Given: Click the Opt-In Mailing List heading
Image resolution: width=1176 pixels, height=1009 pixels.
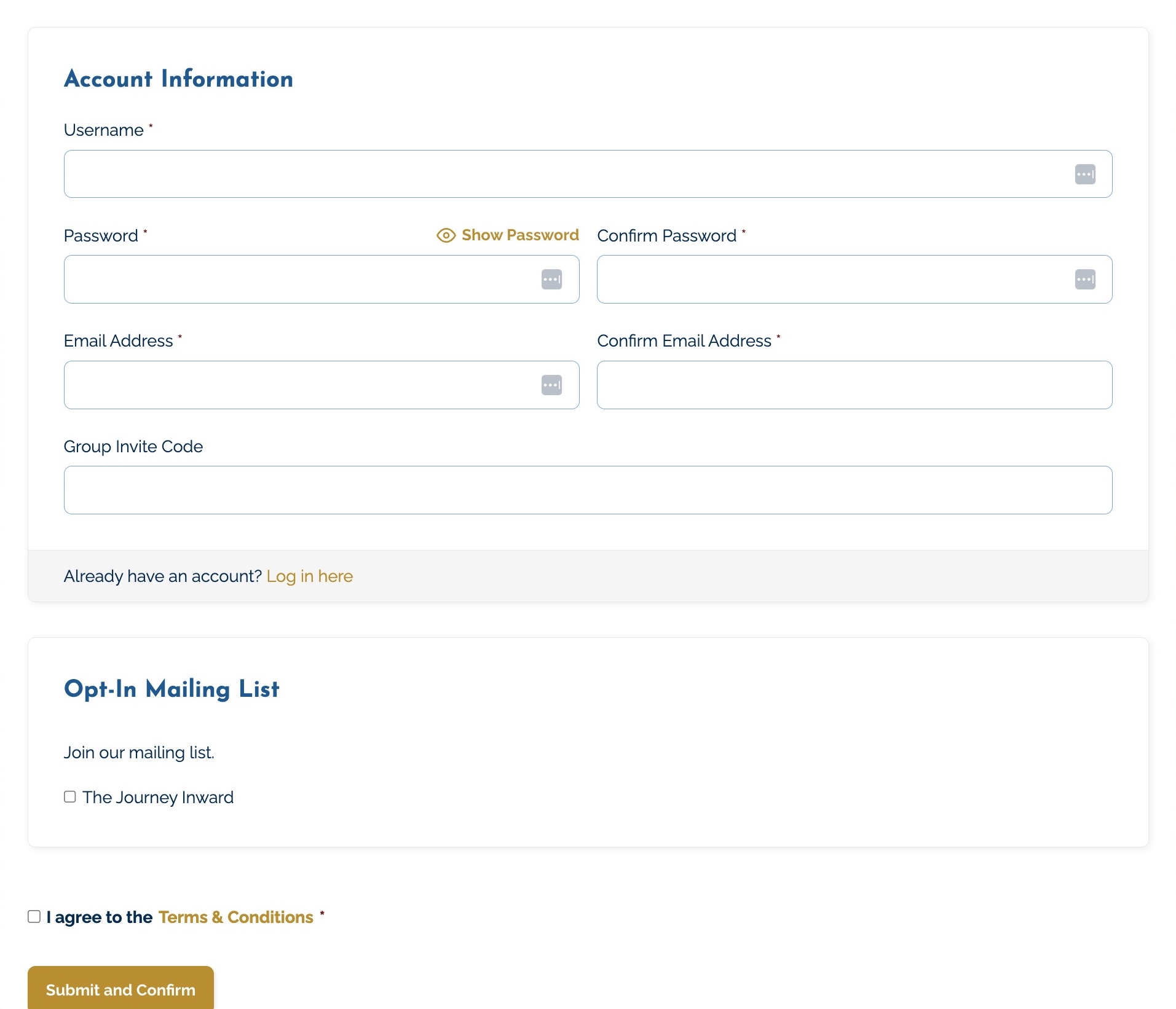Looking at the screenshot, I should [172, 689].
